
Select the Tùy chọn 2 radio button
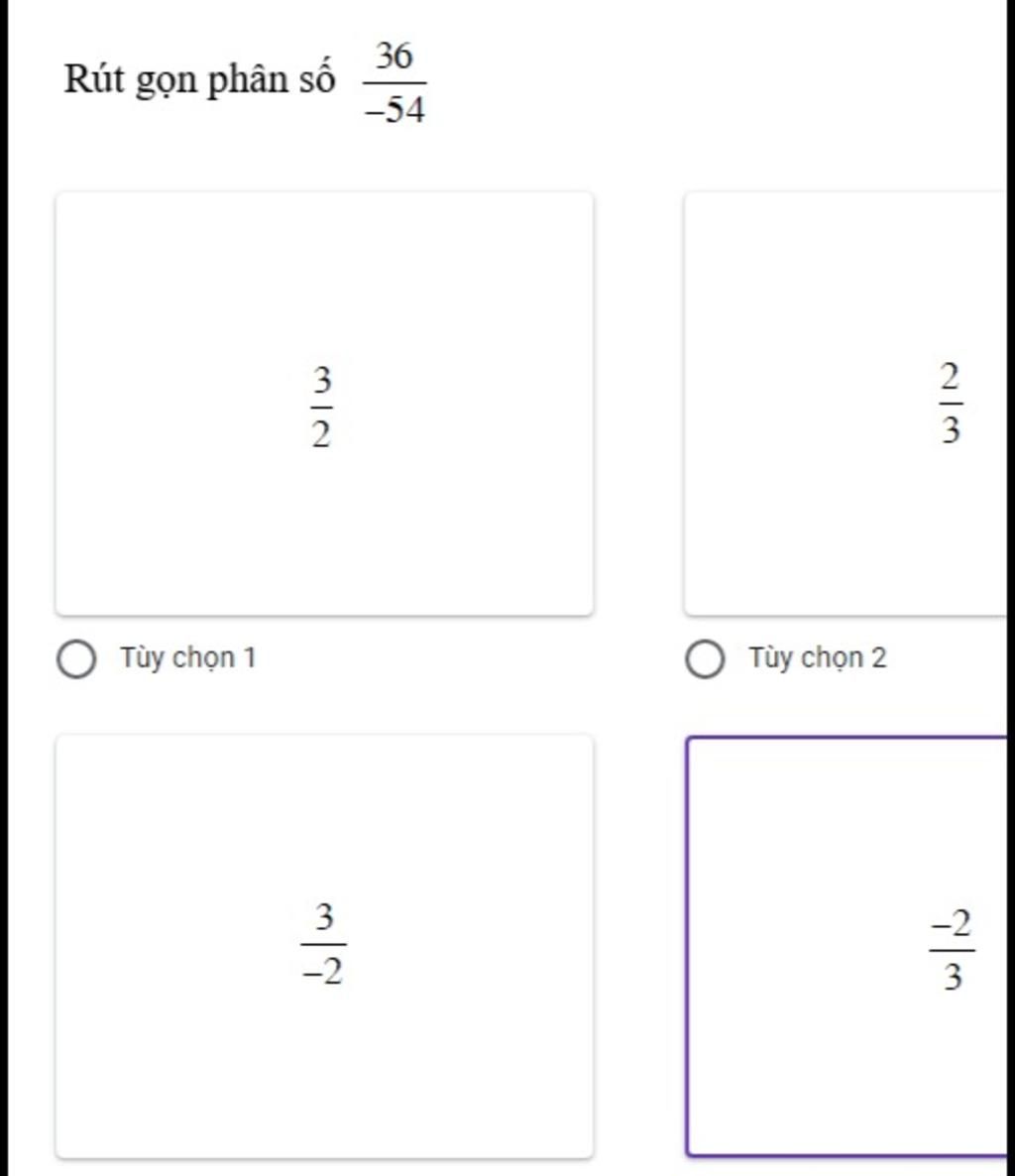(706, 659)
